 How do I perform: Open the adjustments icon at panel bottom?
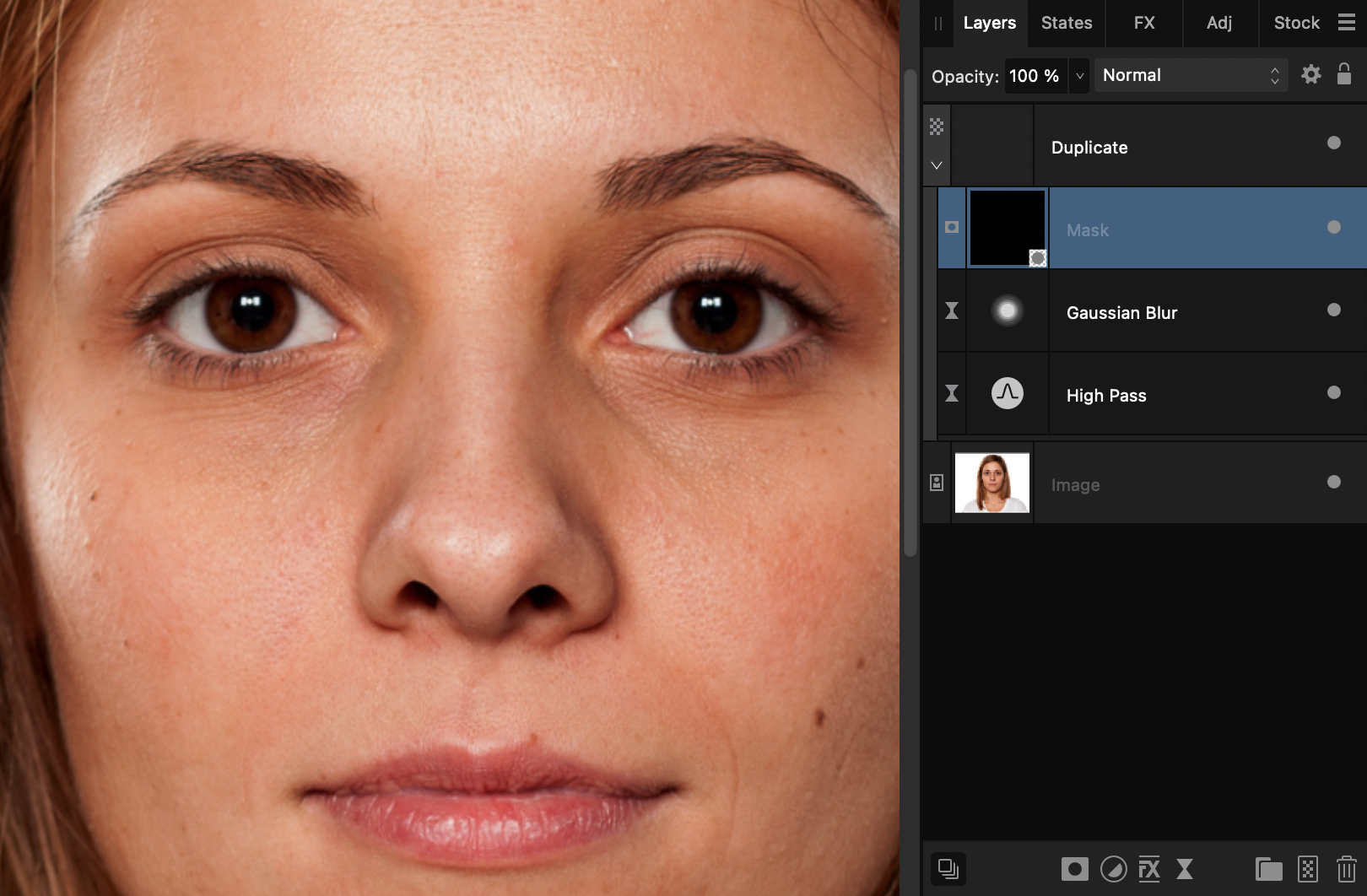click(x=1114, y=869)
